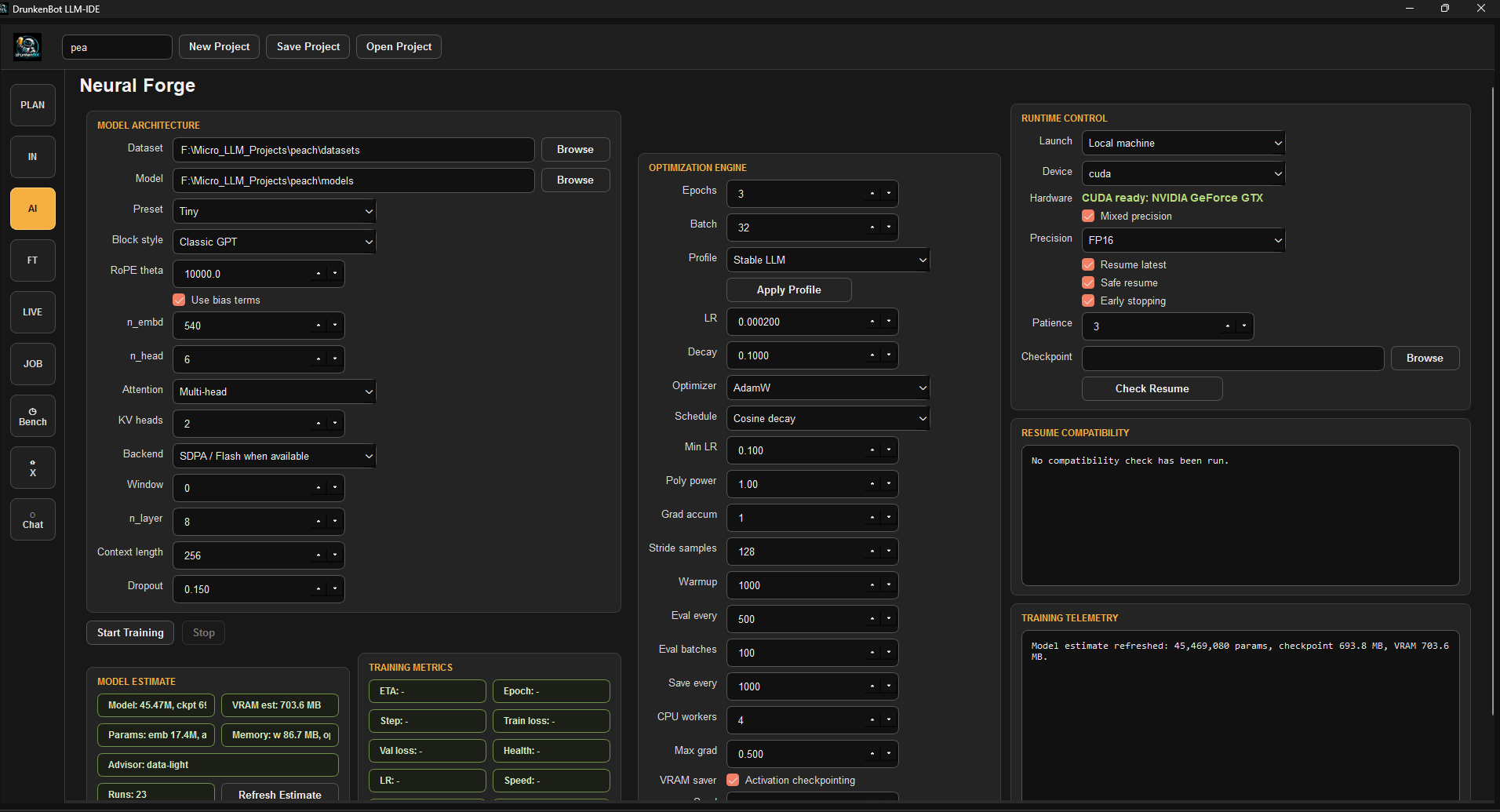Click the Check Resume button

click(1152, 389)
